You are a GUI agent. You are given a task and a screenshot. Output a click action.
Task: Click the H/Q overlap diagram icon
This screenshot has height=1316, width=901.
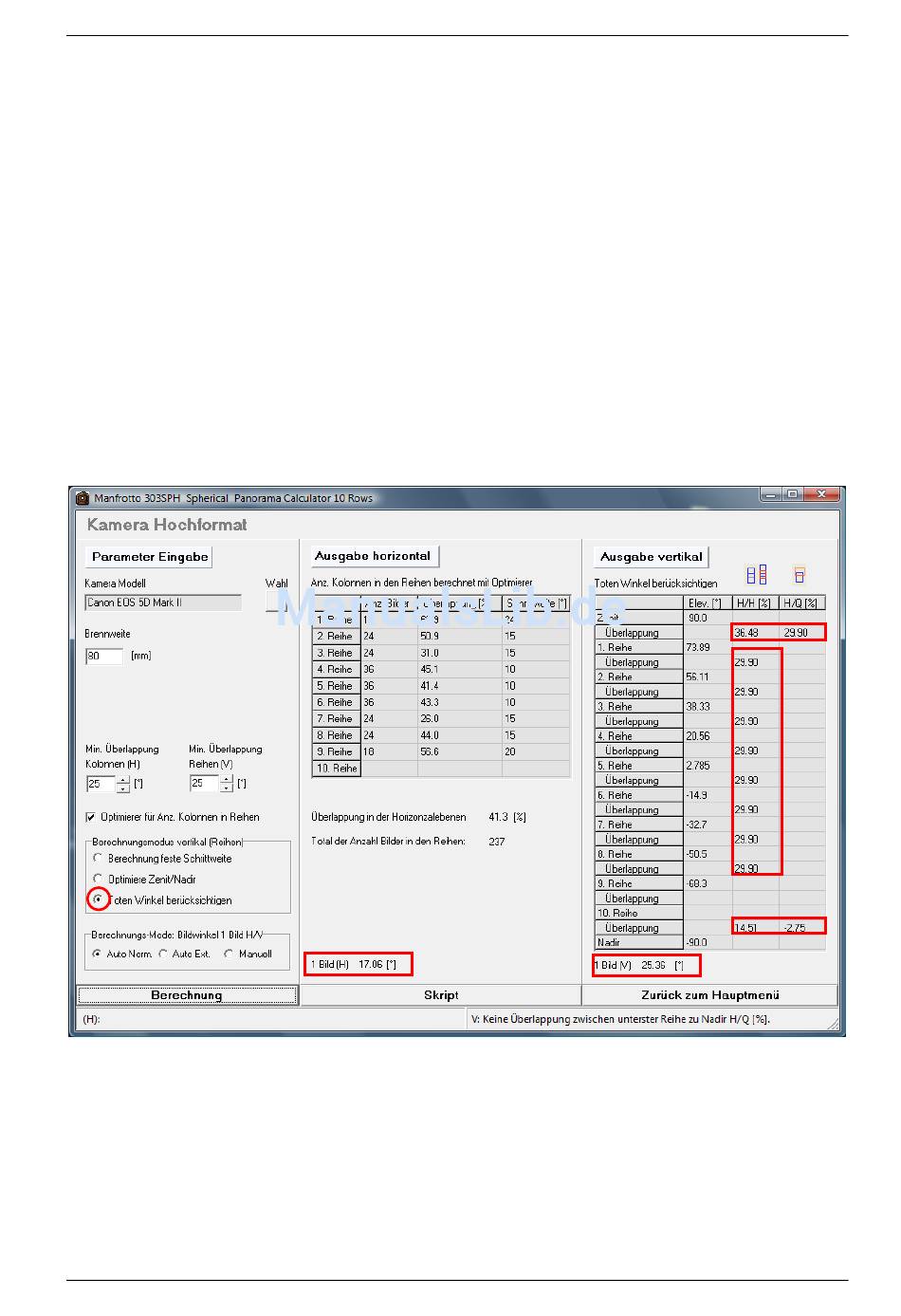[x=800, y=575]
